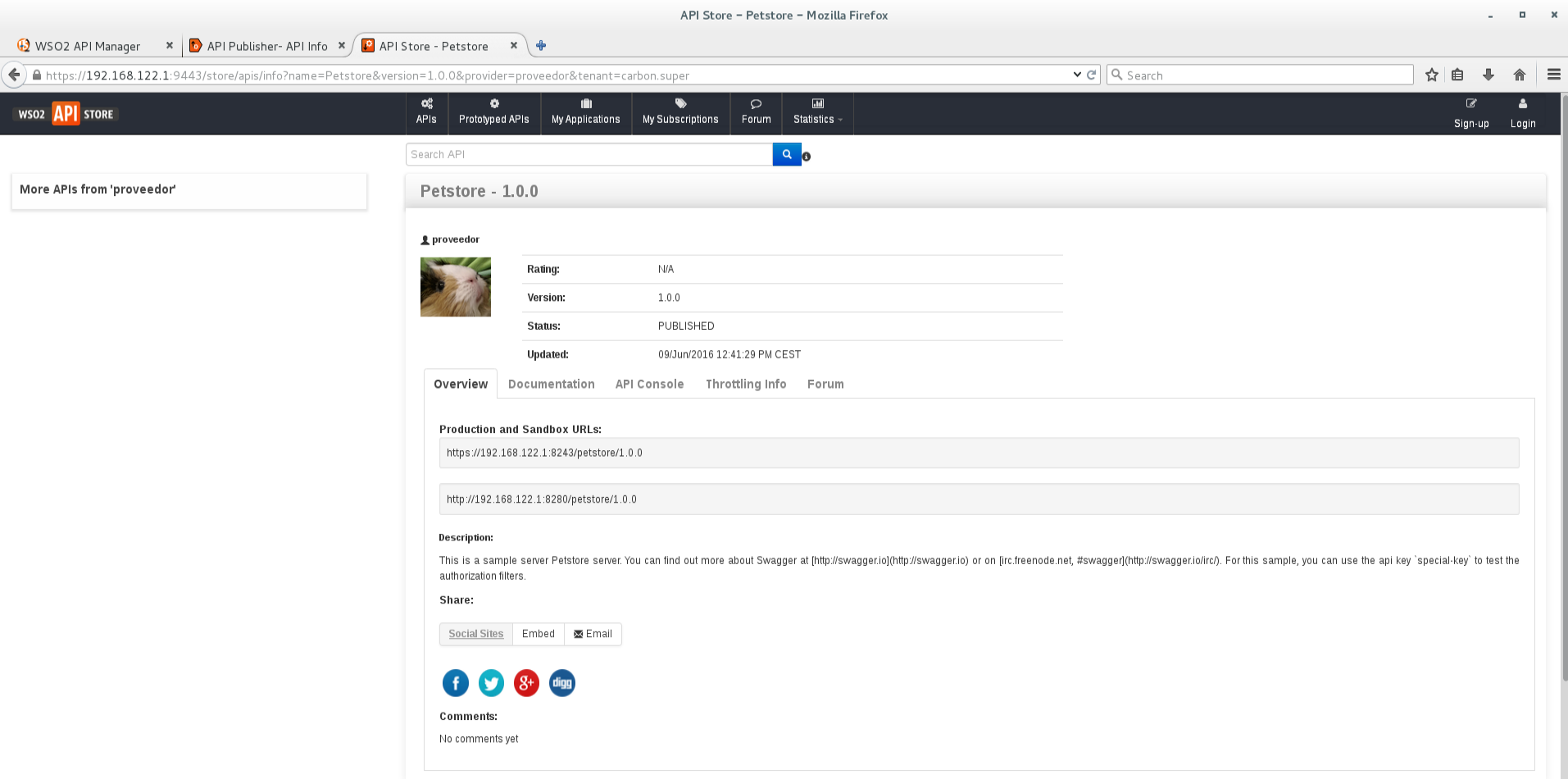The image size is (1568, 779).
Task: Share the API on Twitter
Action: [x=490, y=682]
